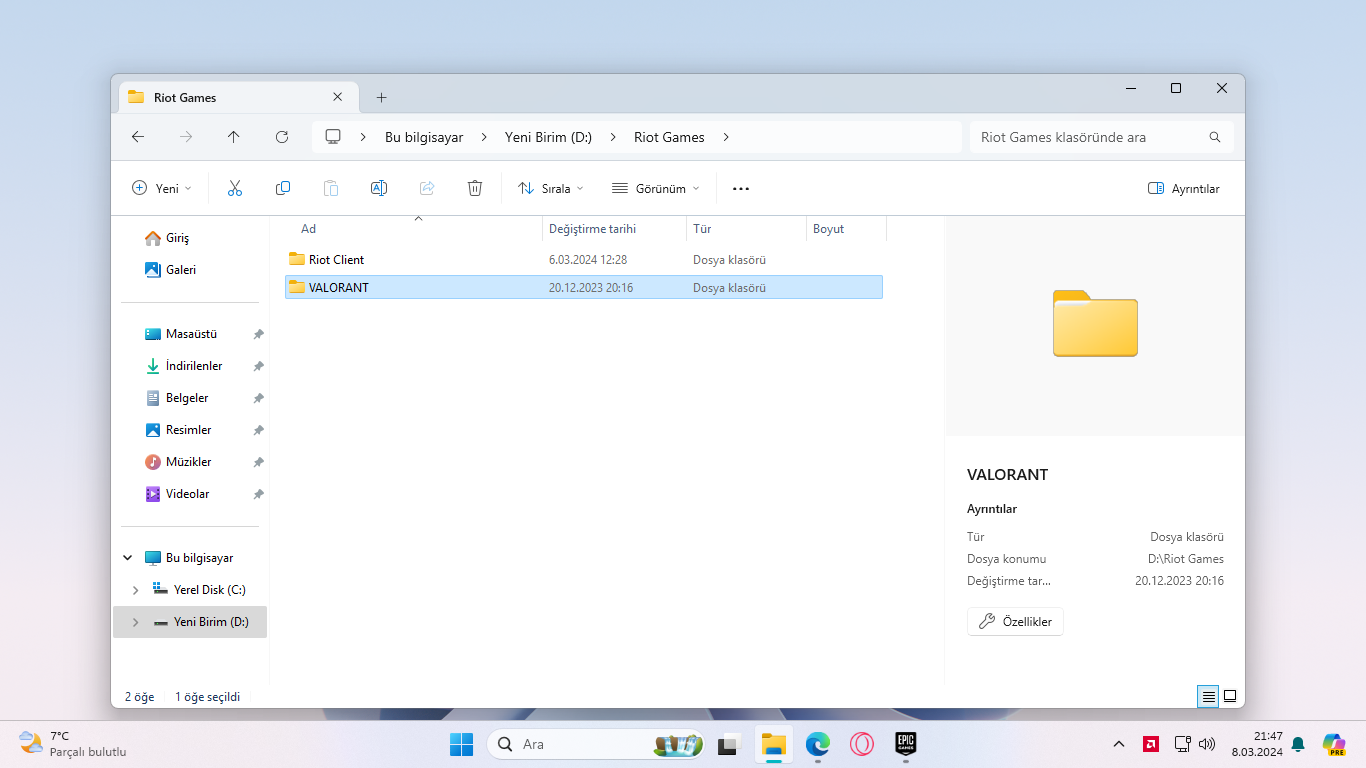Unpin İndirilenler from quick access
Image resolution: width=1366 pixels, height=768 pixels.
tap(258, 366)
